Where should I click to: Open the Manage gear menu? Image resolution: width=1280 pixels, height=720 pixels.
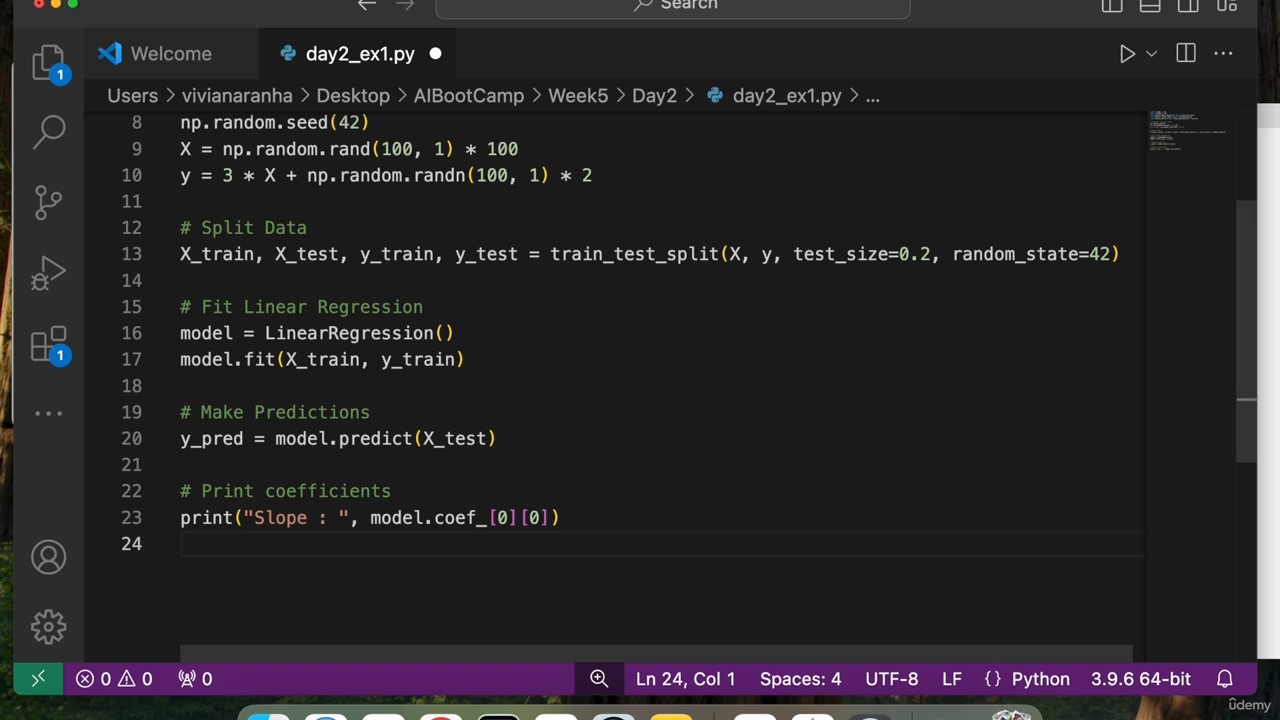point(48,627)
